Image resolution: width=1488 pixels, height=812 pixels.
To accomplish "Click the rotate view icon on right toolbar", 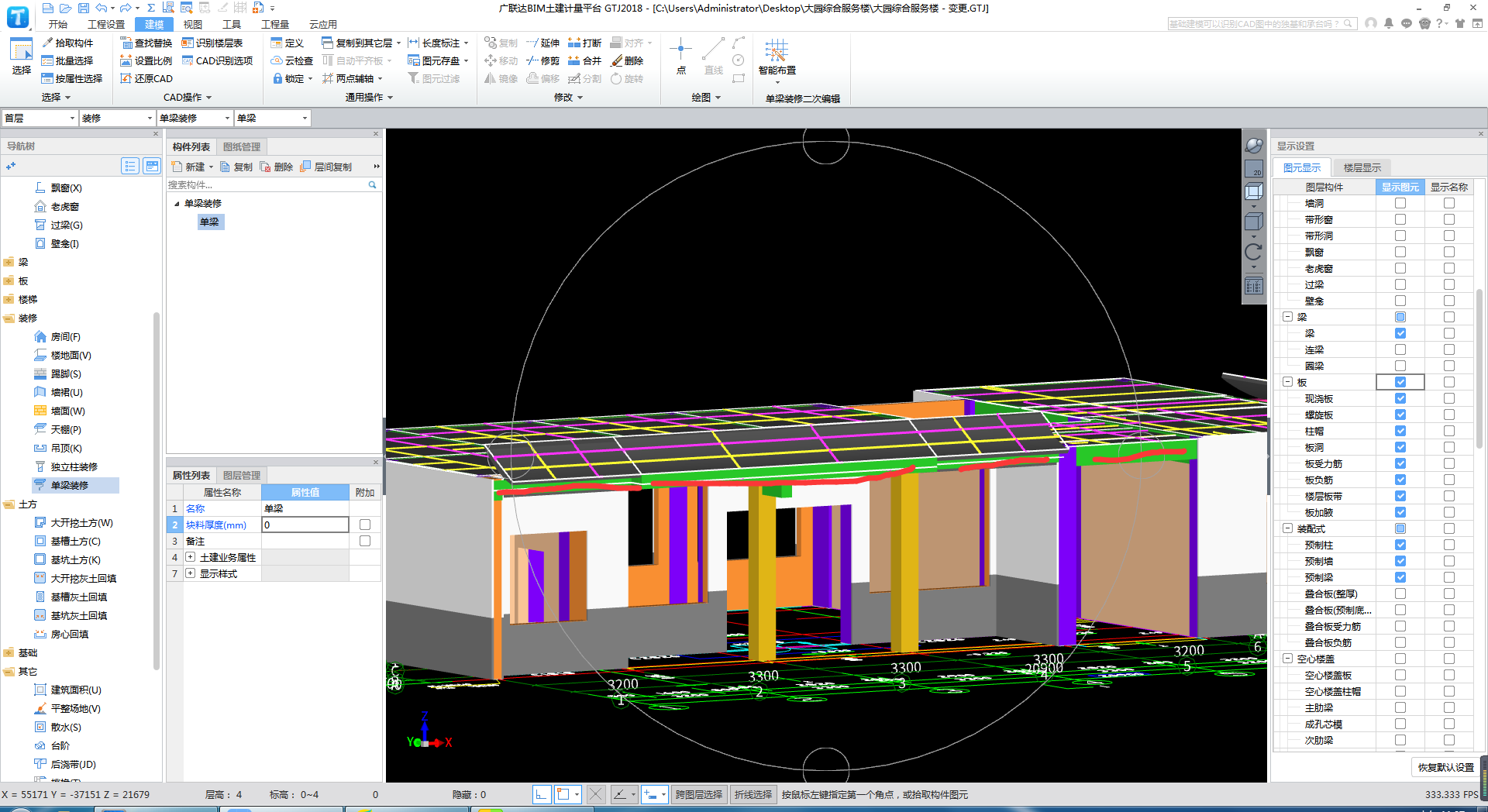I will (1253, 253).
